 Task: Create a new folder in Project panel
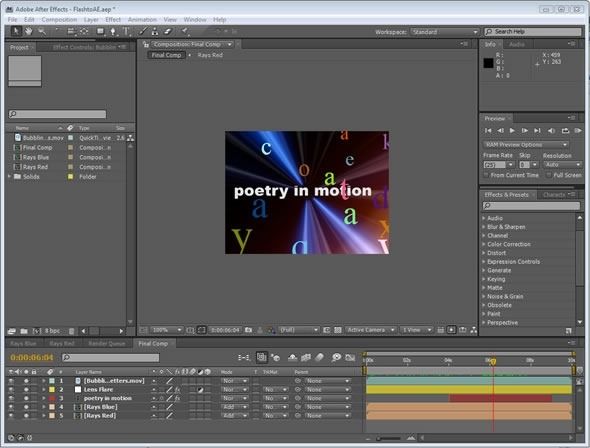click(x=24, y=331)
